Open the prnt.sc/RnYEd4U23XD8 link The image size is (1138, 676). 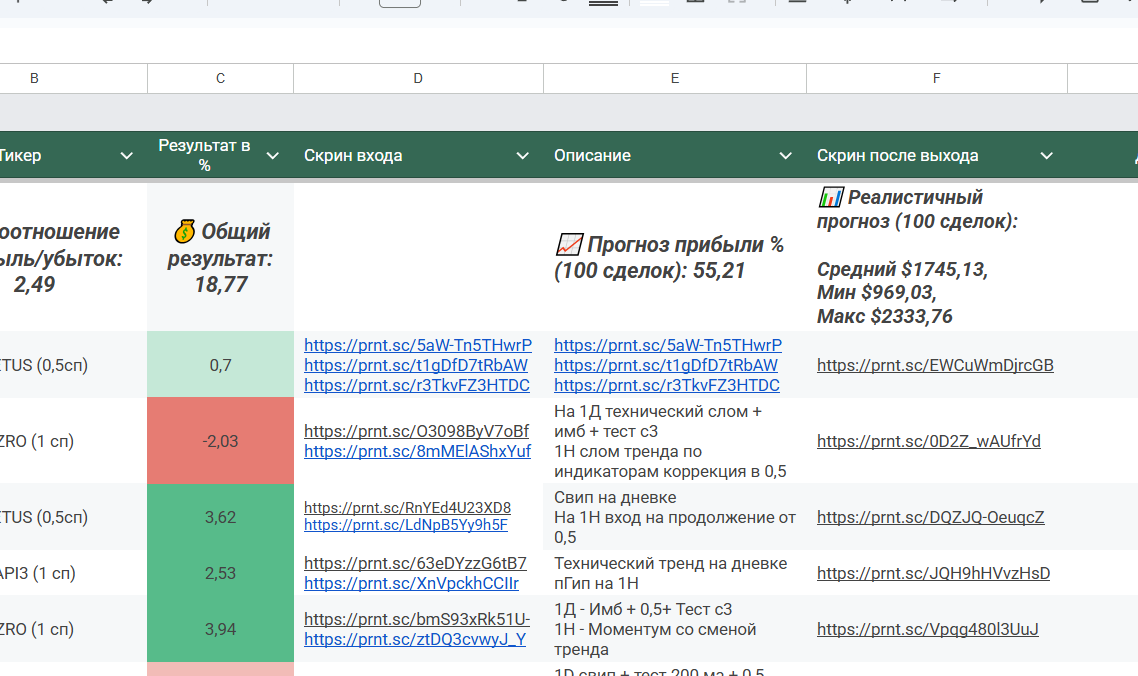point(407,508)
